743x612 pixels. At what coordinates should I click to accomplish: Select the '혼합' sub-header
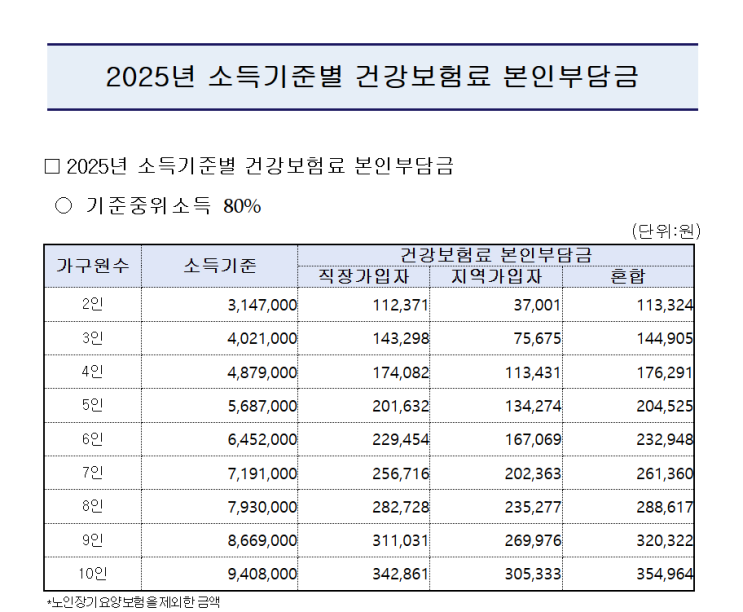click(628, 277)
